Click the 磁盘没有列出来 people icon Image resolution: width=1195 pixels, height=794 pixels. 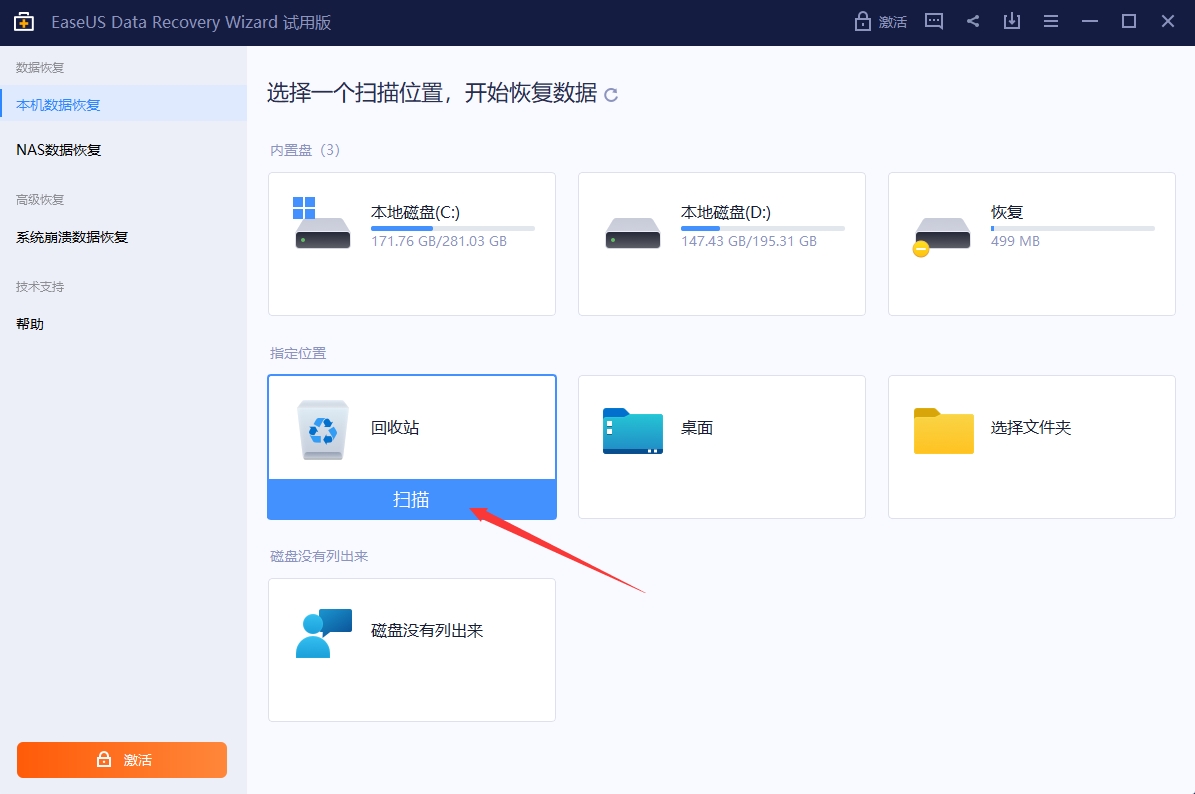(324, 632)
